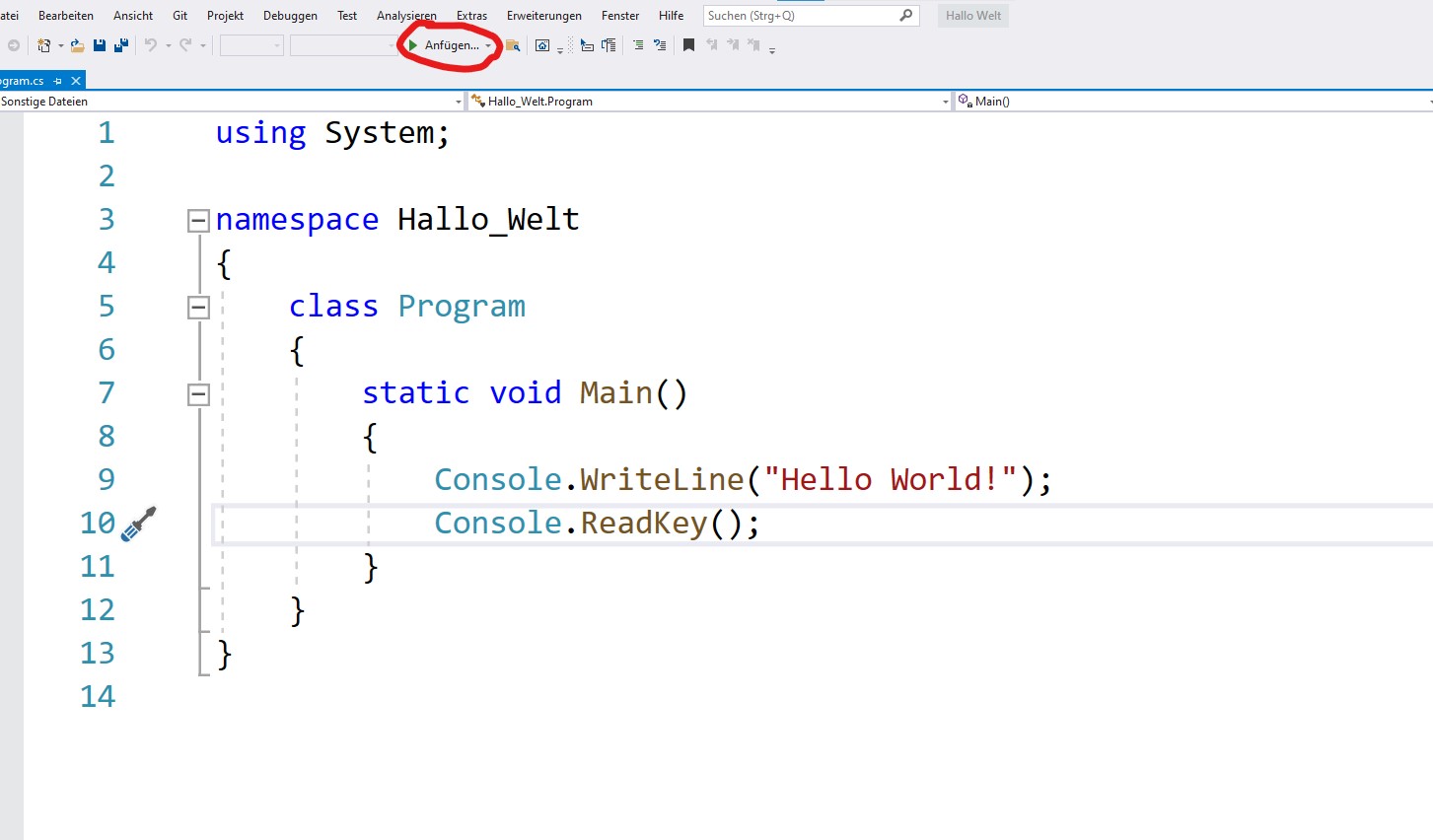Open the New Project dropdown arrow
This screenshot has height=840, width=1433.
(x=60, y=46)
